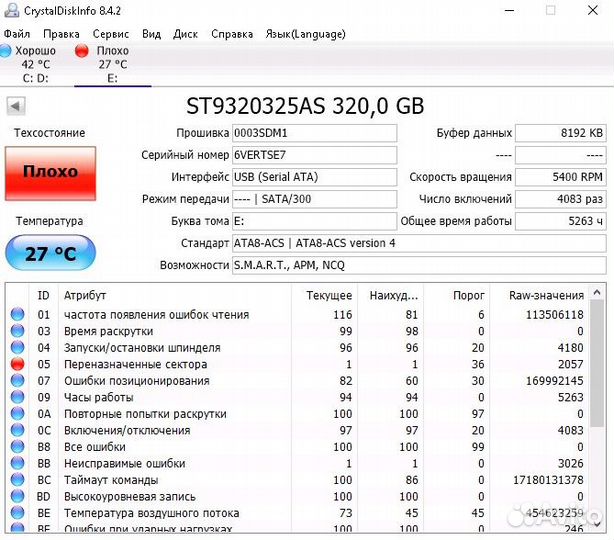Viewport: 614px width, 540px height.
Task: Click the disk model title ST9320325AS 320,0 GB
Action: (x=305, y=106)
